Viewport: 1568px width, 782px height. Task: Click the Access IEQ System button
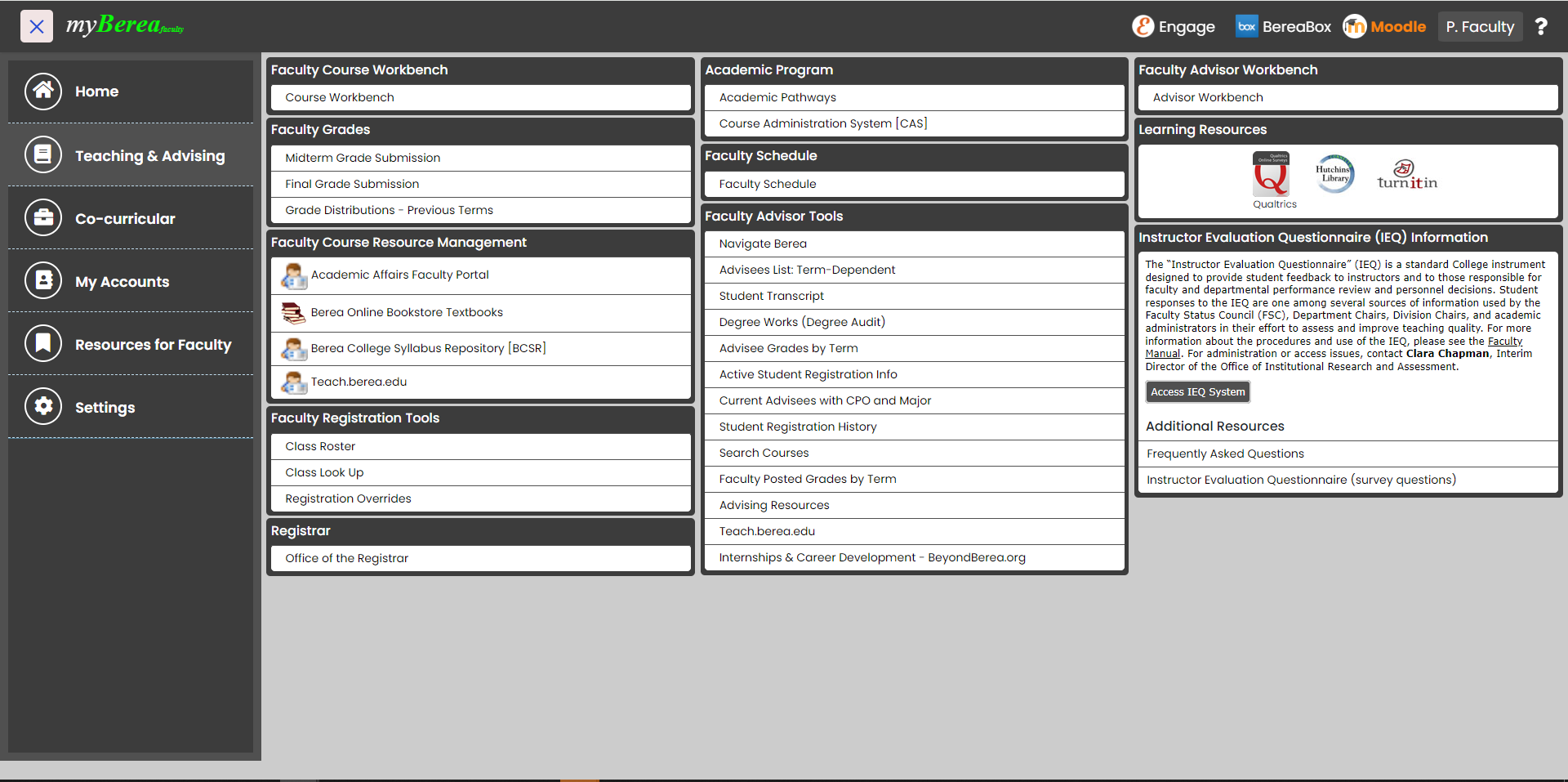(1197, 392)
